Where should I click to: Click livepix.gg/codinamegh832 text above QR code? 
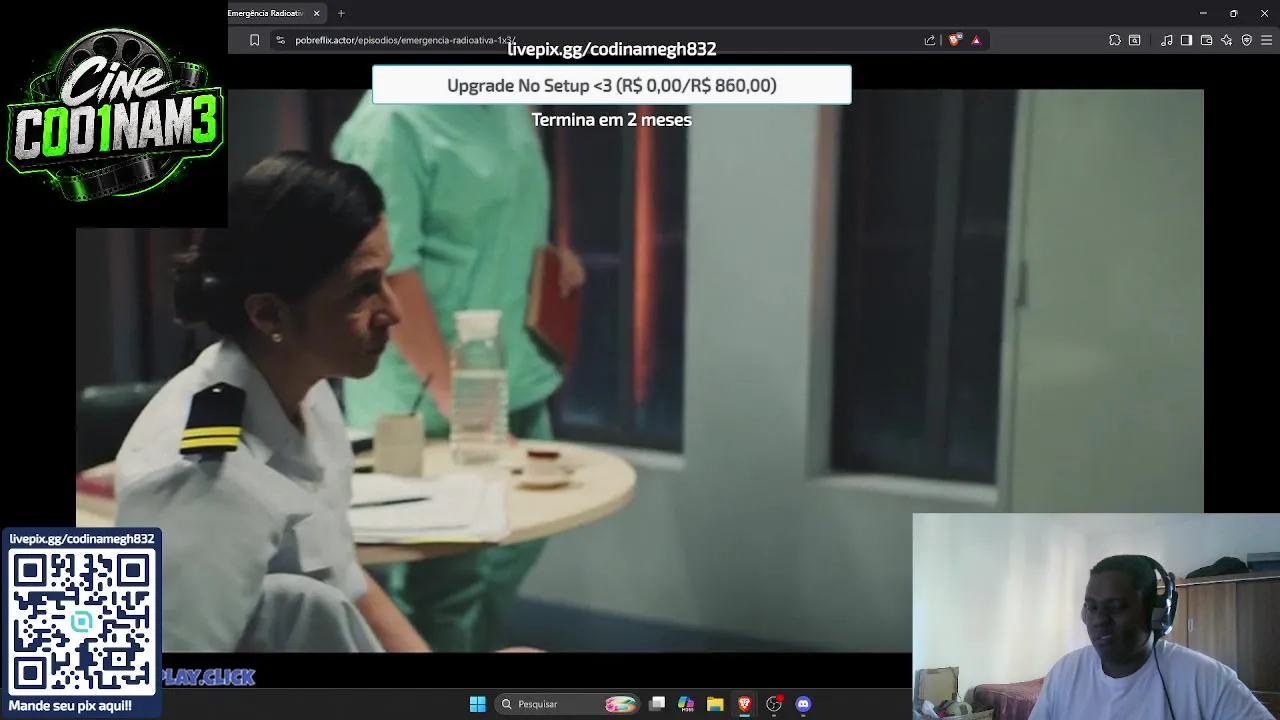pyautogui.click(x=82, y=539)
